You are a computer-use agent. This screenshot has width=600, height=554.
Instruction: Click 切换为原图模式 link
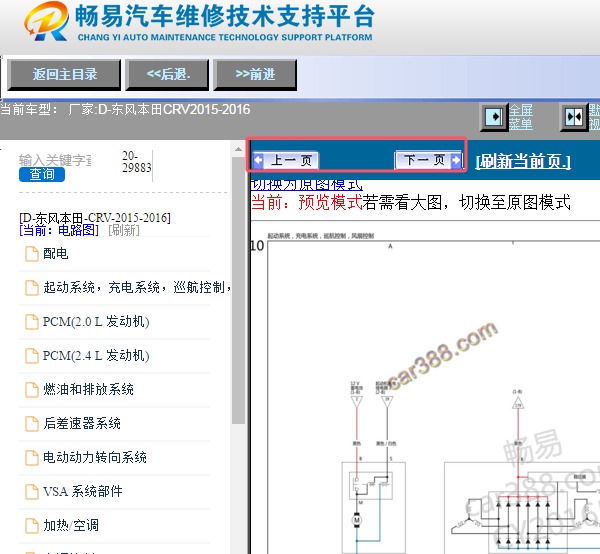306,185
